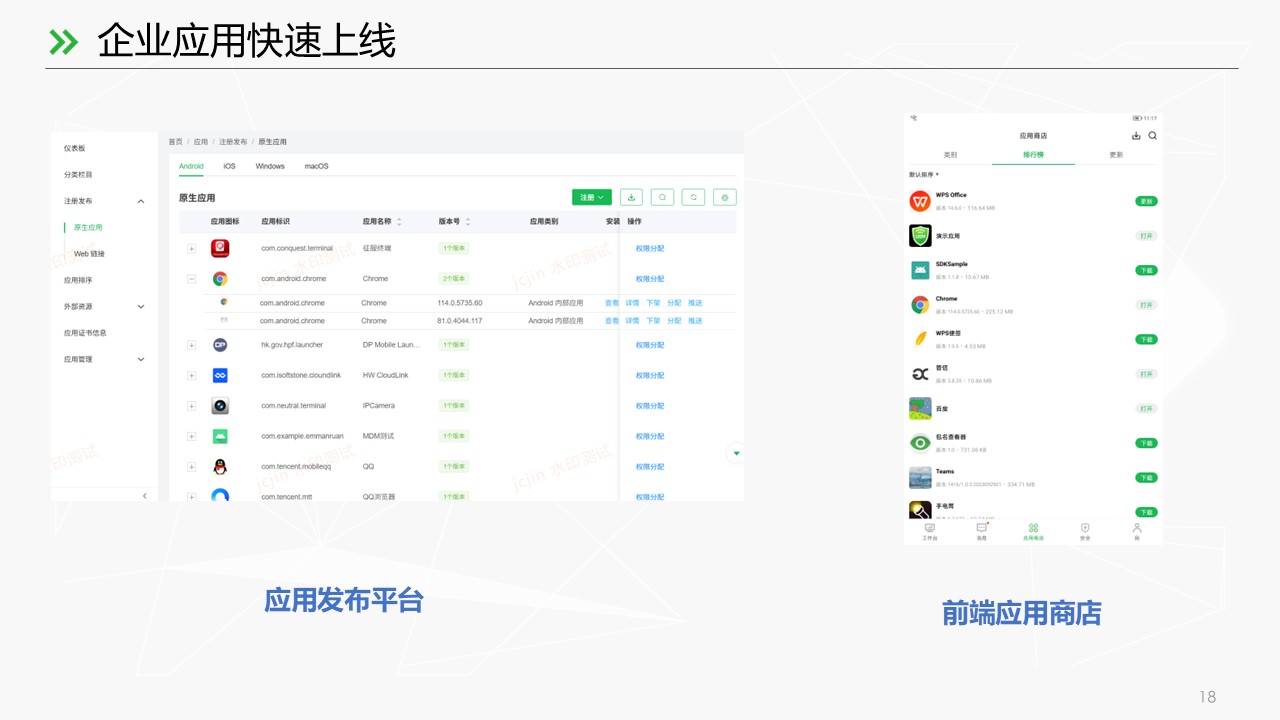
Task: Click the search icon in app store header
Action: coord(1152,136)
